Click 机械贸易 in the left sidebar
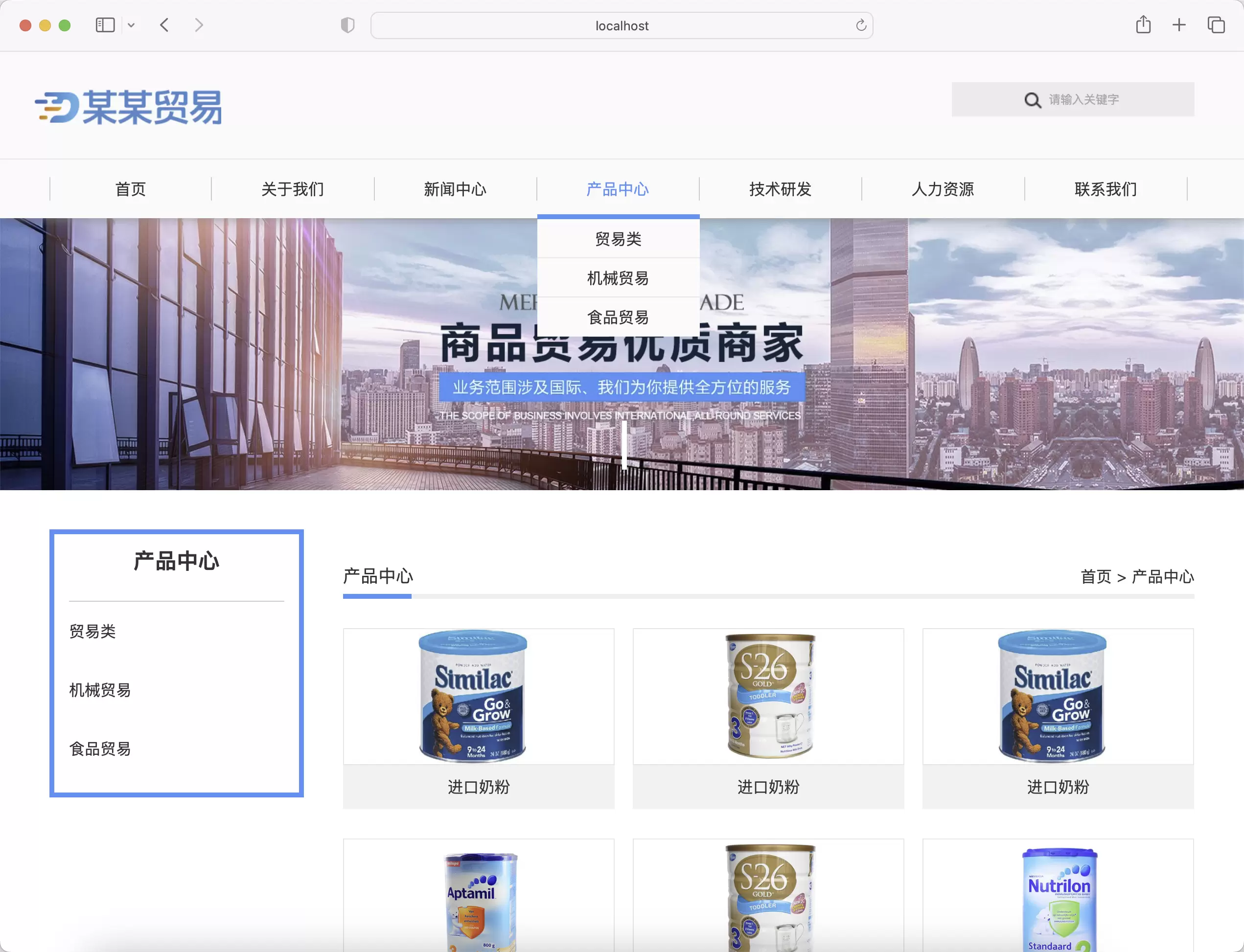 (x=100, y=690)
